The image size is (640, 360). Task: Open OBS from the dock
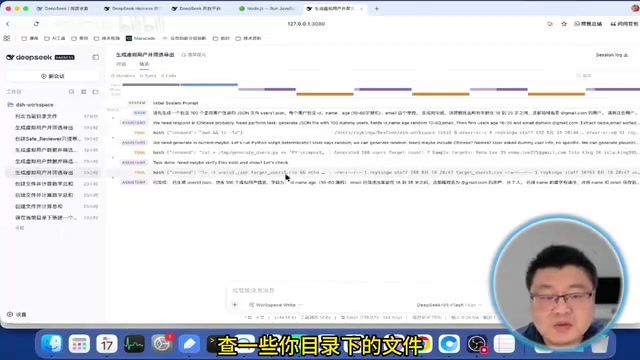477,344
